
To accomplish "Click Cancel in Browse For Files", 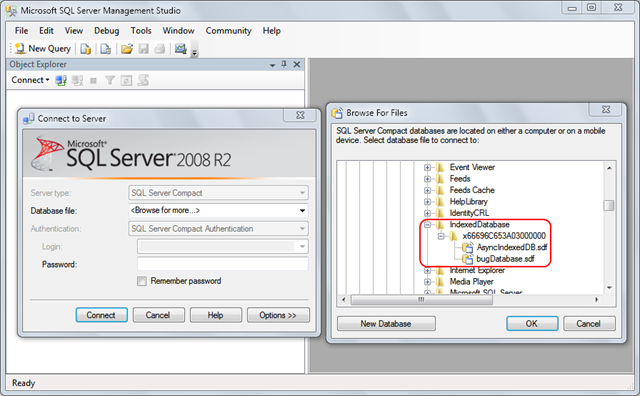I will point(589,324).
